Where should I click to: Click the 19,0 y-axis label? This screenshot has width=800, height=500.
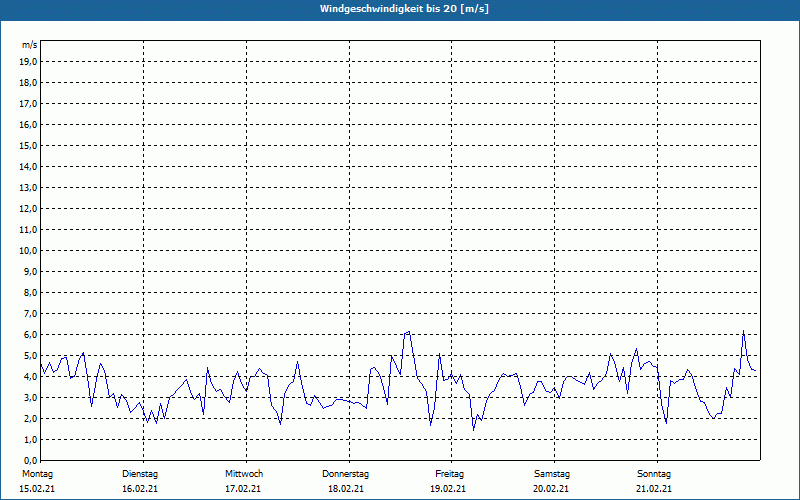click(x=28, y=62)
